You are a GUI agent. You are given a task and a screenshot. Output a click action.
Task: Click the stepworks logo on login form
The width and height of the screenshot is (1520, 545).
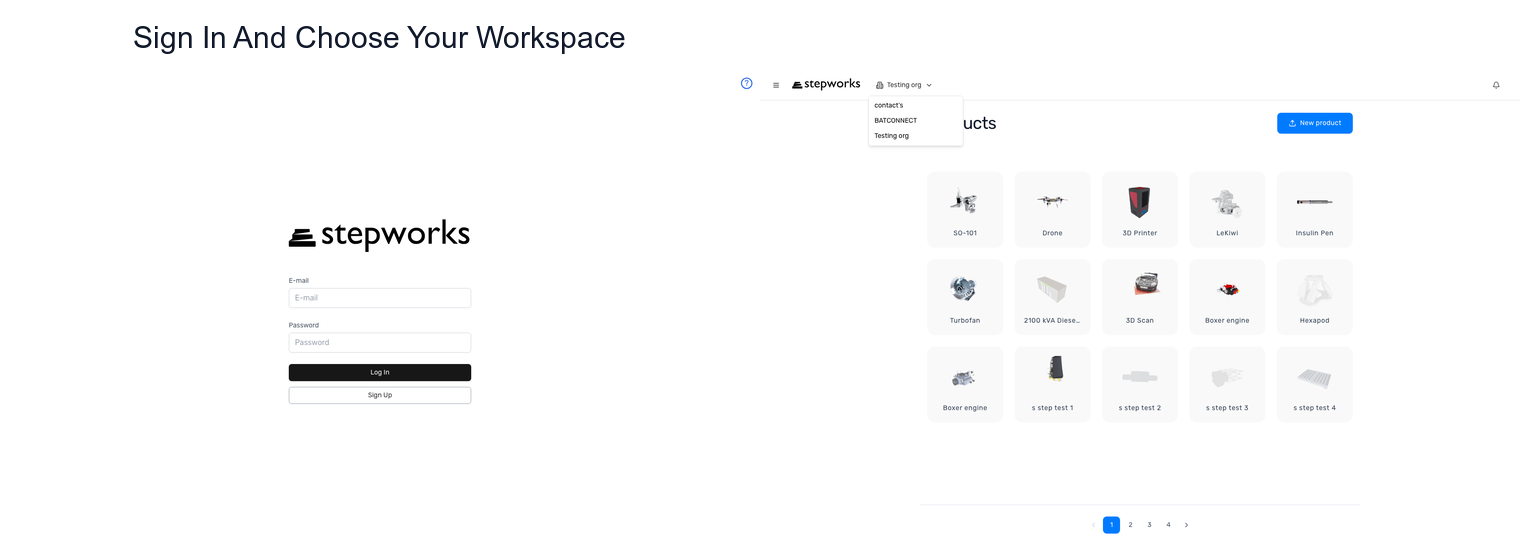pyautogui.click(x=379, y=235)
